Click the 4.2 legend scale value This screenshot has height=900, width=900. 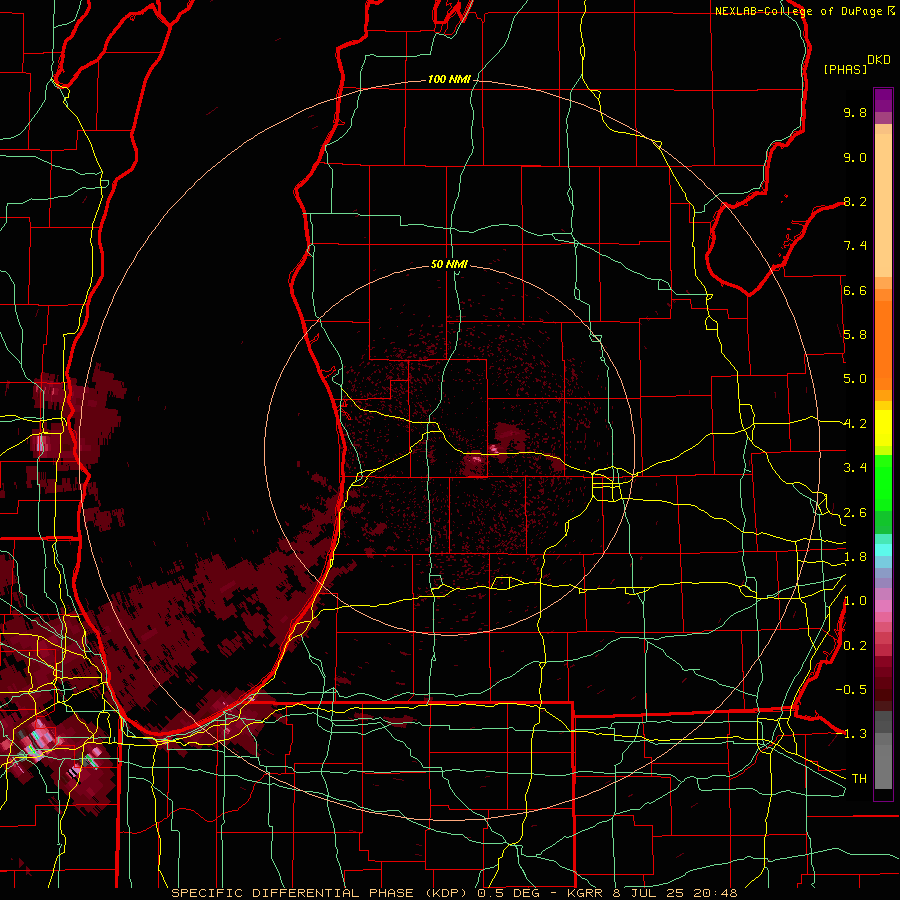pos(855,424)
